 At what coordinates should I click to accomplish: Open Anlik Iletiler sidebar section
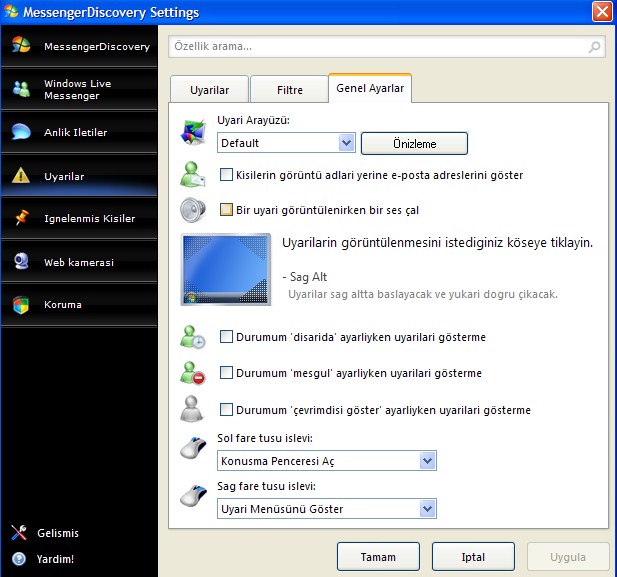79,132
